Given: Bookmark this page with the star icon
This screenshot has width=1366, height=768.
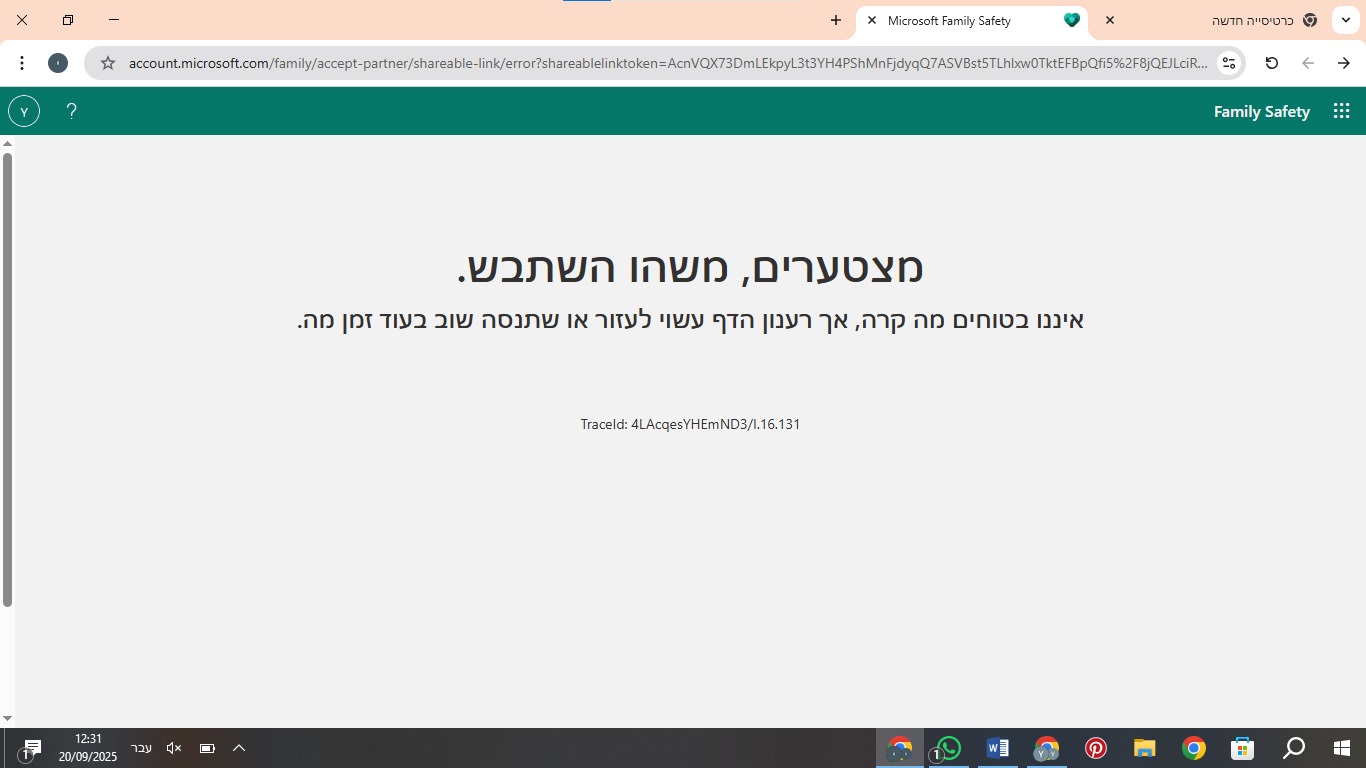Looking at the screenshot, I should tap(108, 63).
